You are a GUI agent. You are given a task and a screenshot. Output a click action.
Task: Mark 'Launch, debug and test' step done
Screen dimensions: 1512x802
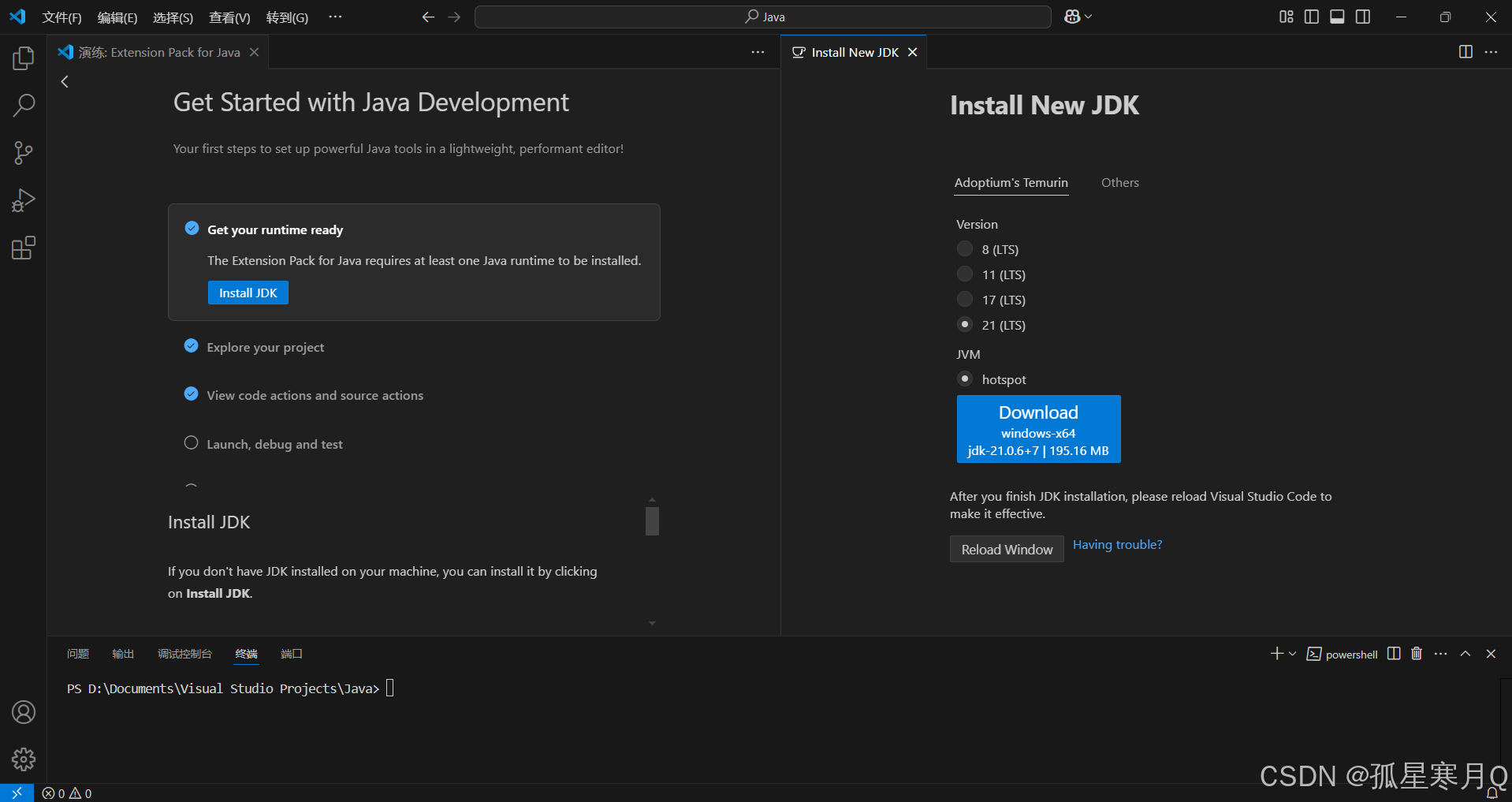tap(191, 443)
